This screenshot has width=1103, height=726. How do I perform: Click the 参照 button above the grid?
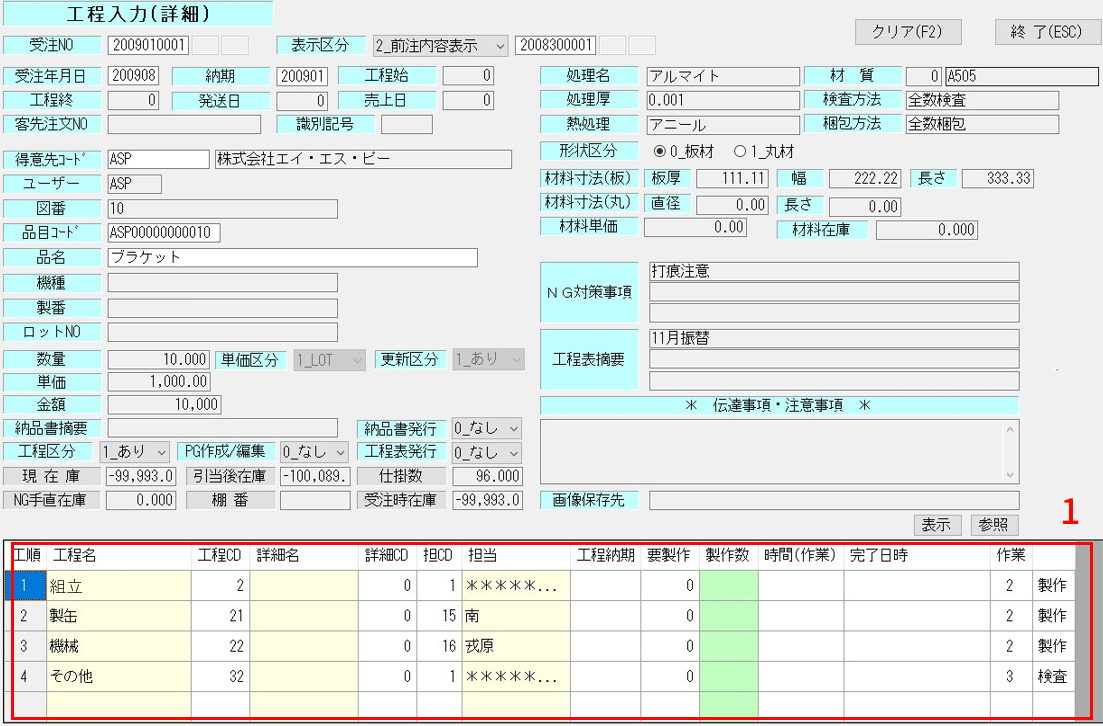pyautogui.click(x=994, y=525)
